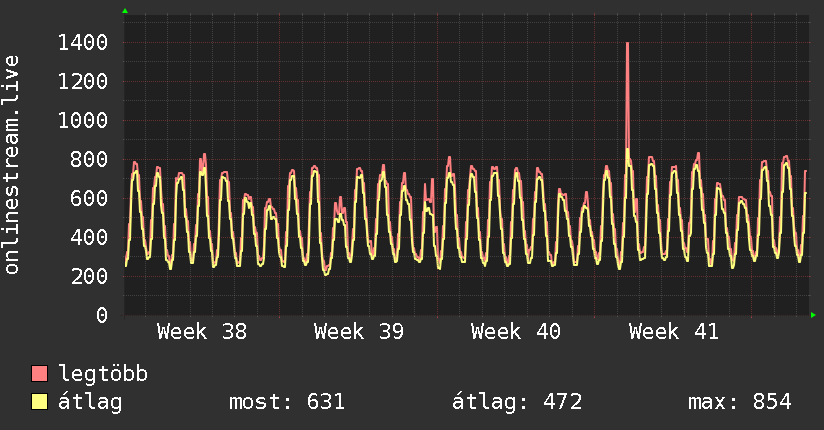
Task: Click the 800 y-axis value
Action: (x=89, y=159)
